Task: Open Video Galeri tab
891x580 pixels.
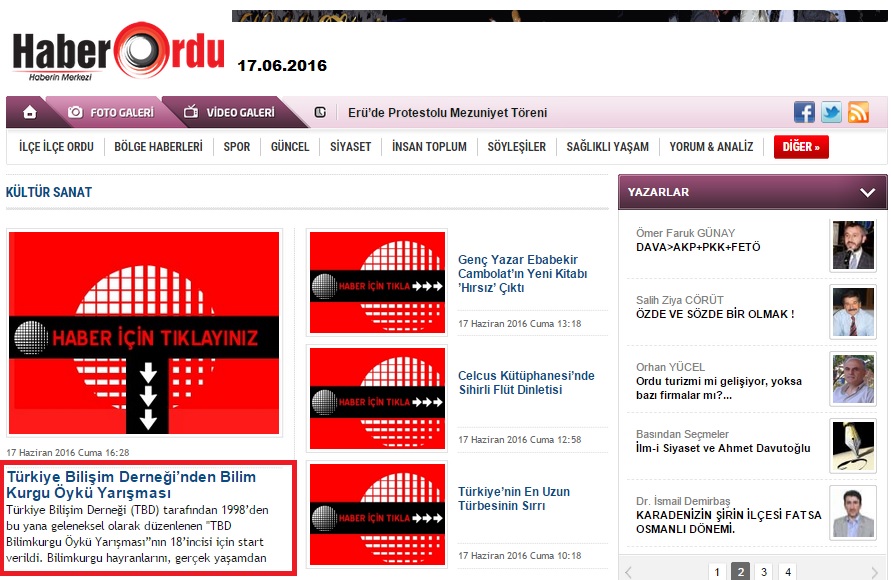Action: 229,113
